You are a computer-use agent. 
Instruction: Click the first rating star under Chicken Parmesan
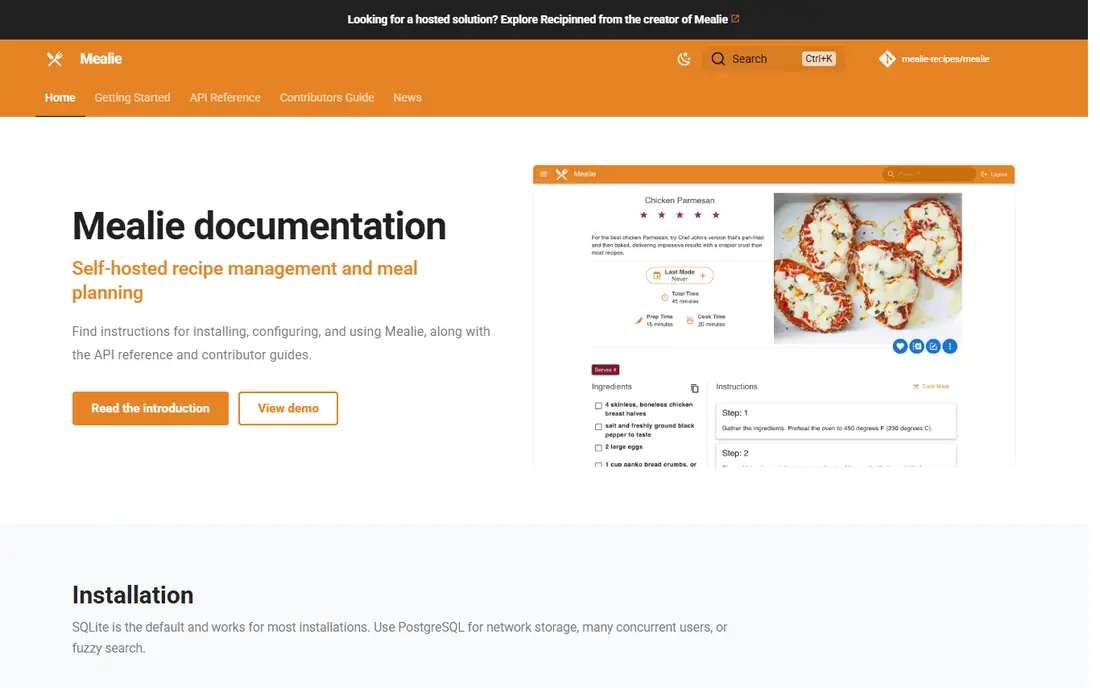point(643,215)
